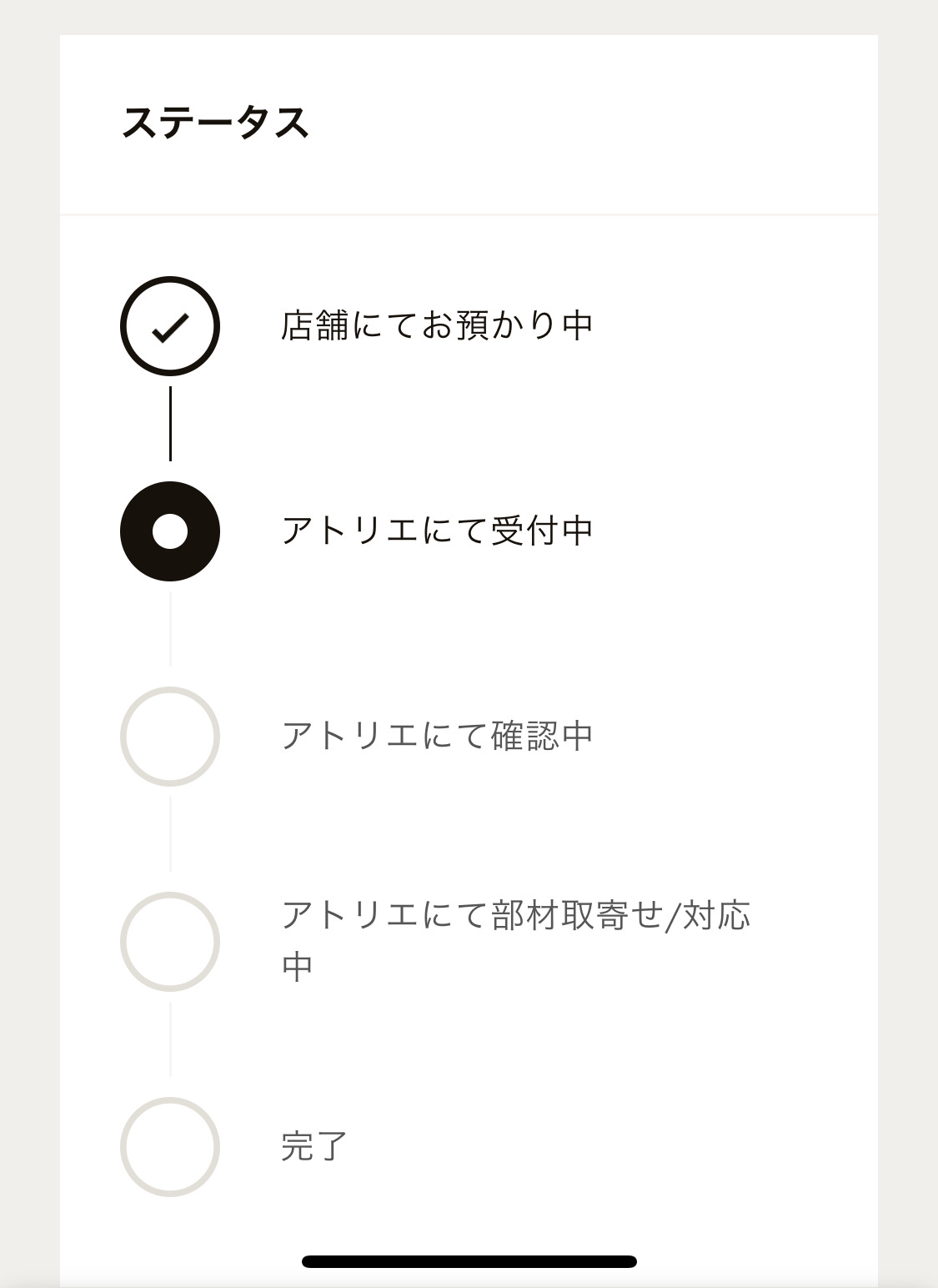The height and width of the screenshot is (1288, 938).
Task: Click the empty circle beside アトリエにて確認中
Action: [x=170, y=737]
